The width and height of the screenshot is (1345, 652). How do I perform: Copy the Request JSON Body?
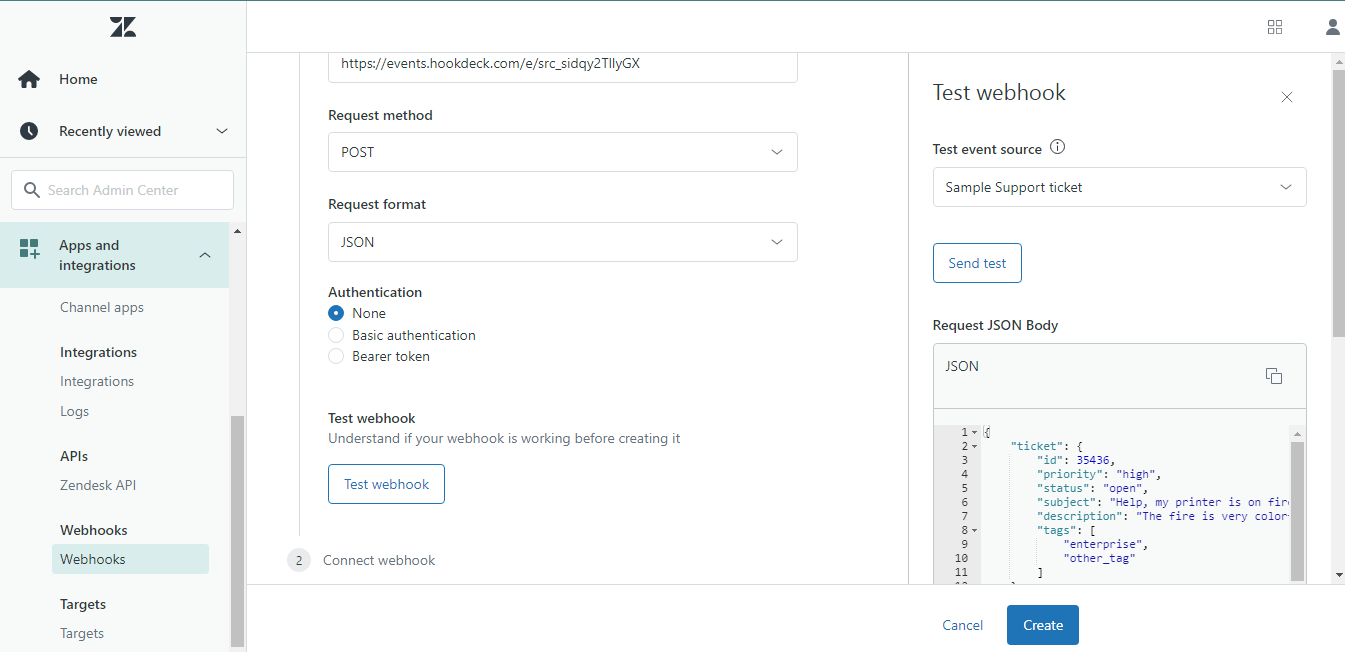coord(1273,375)
